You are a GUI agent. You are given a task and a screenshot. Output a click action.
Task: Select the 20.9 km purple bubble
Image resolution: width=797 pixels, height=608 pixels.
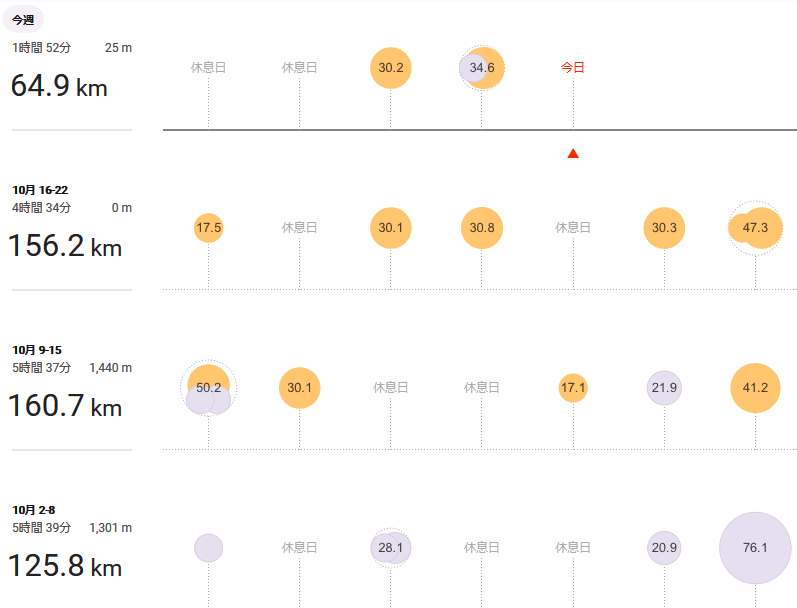tap(664, 548)
